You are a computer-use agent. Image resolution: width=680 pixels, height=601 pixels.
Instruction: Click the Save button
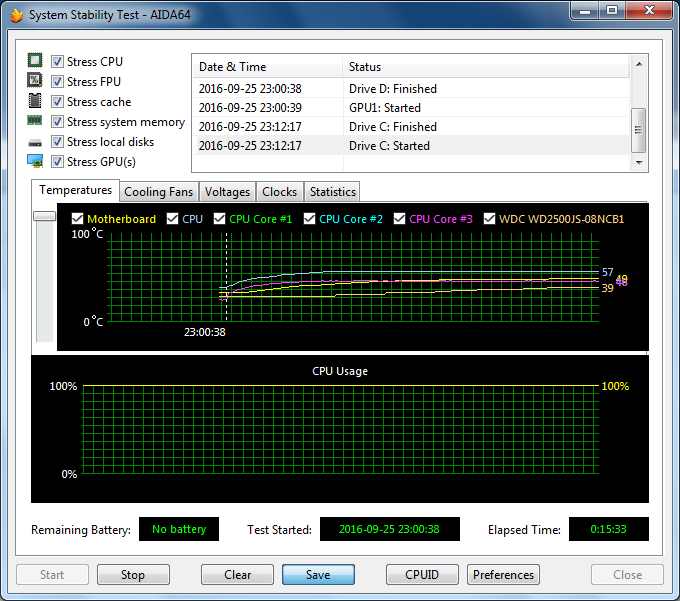(x=318, y=575)
